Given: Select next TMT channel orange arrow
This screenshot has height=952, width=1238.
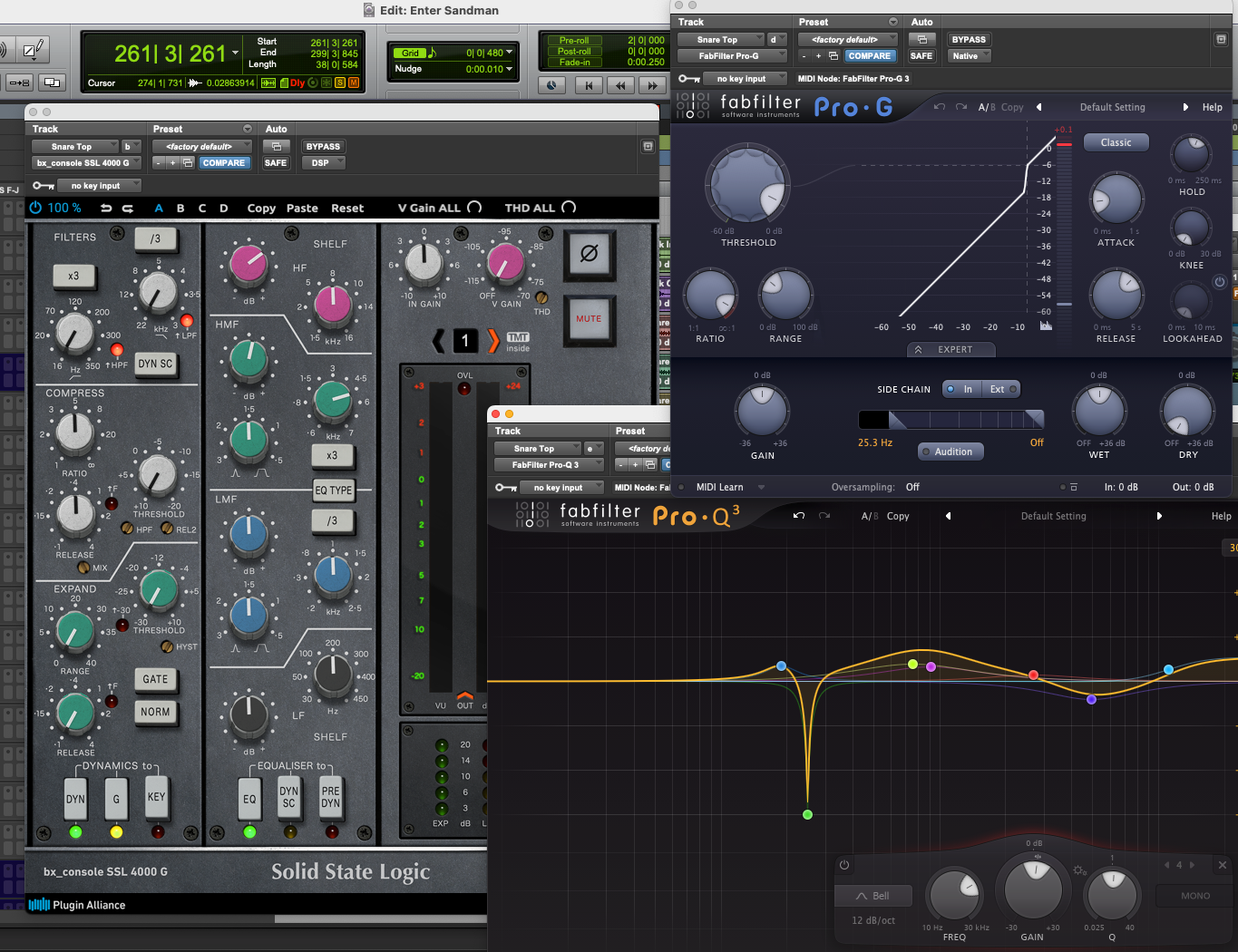Looking at the screenshot, I should pyautogui.click(x=492, y=341).
